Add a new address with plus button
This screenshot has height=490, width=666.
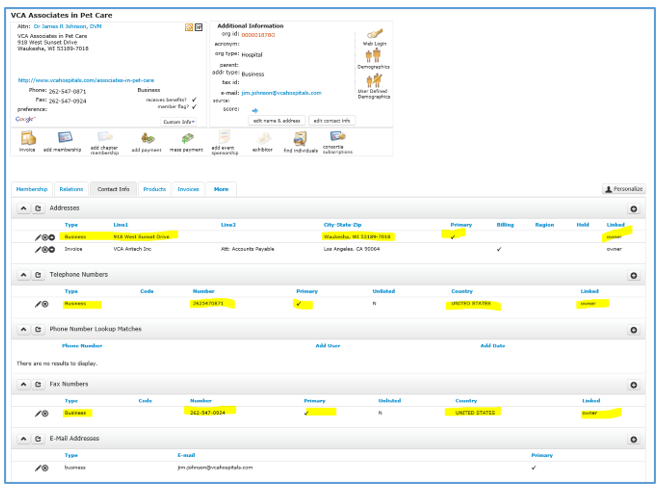634,209
